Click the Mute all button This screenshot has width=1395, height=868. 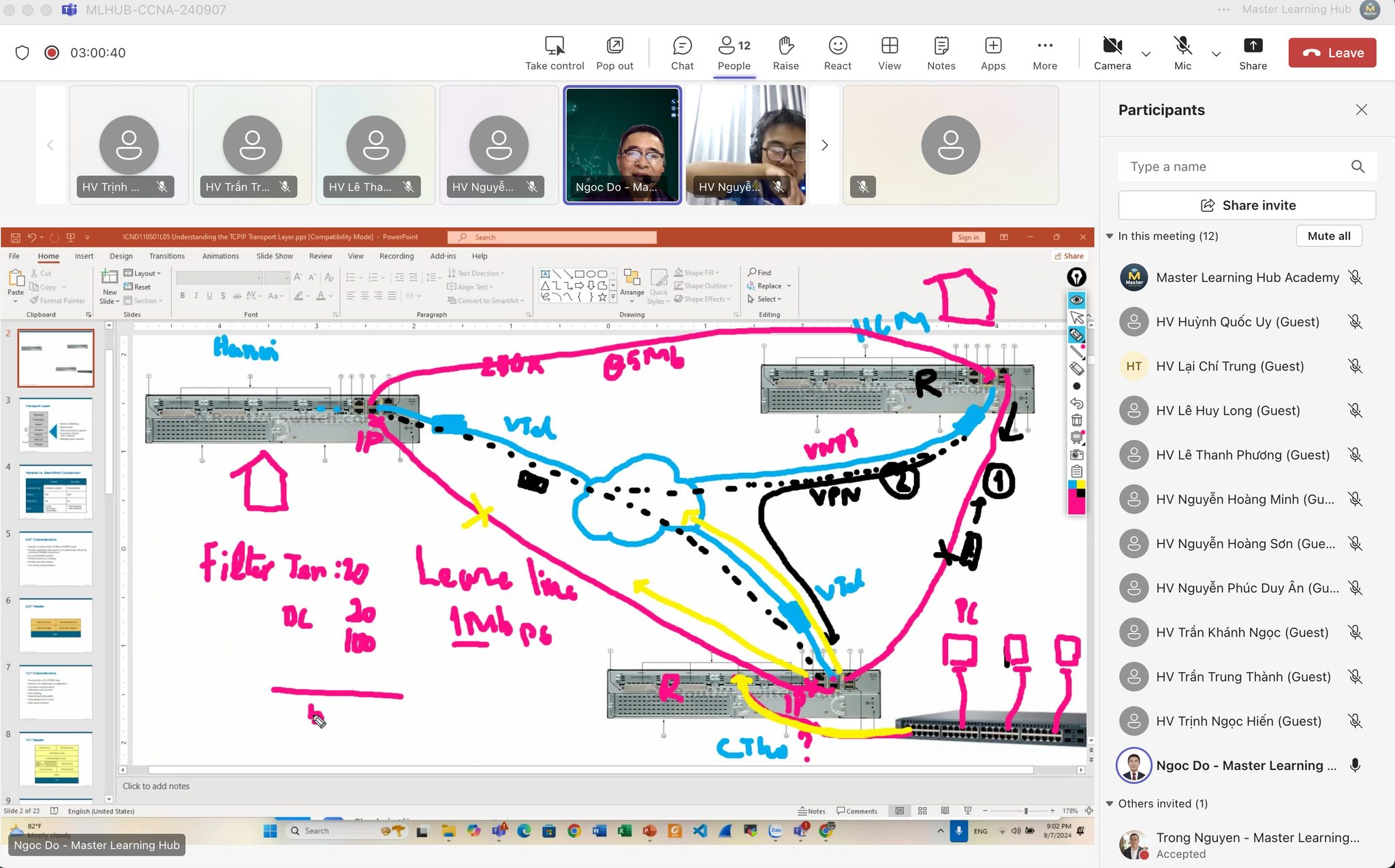point(1328,236)
